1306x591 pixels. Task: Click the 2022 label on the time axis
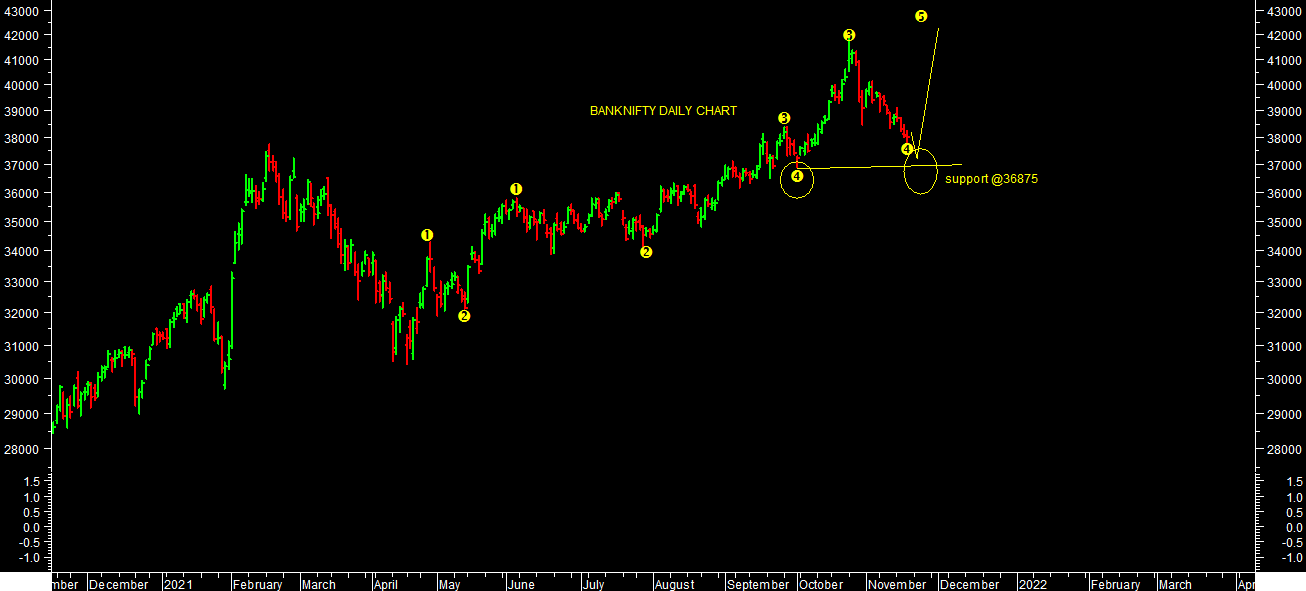coord(1032,584)
